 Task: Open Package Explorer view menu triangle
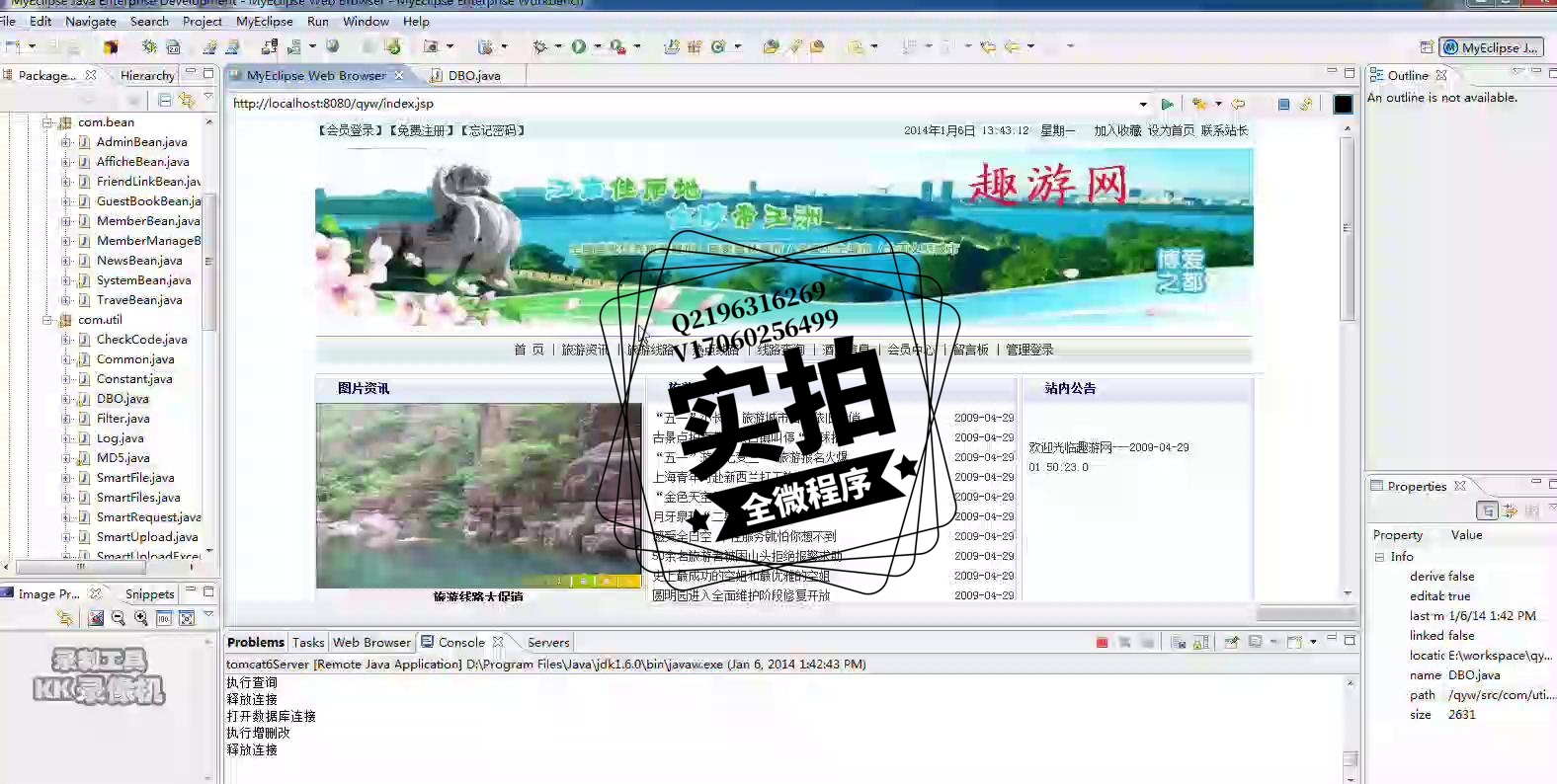[207, 98]
